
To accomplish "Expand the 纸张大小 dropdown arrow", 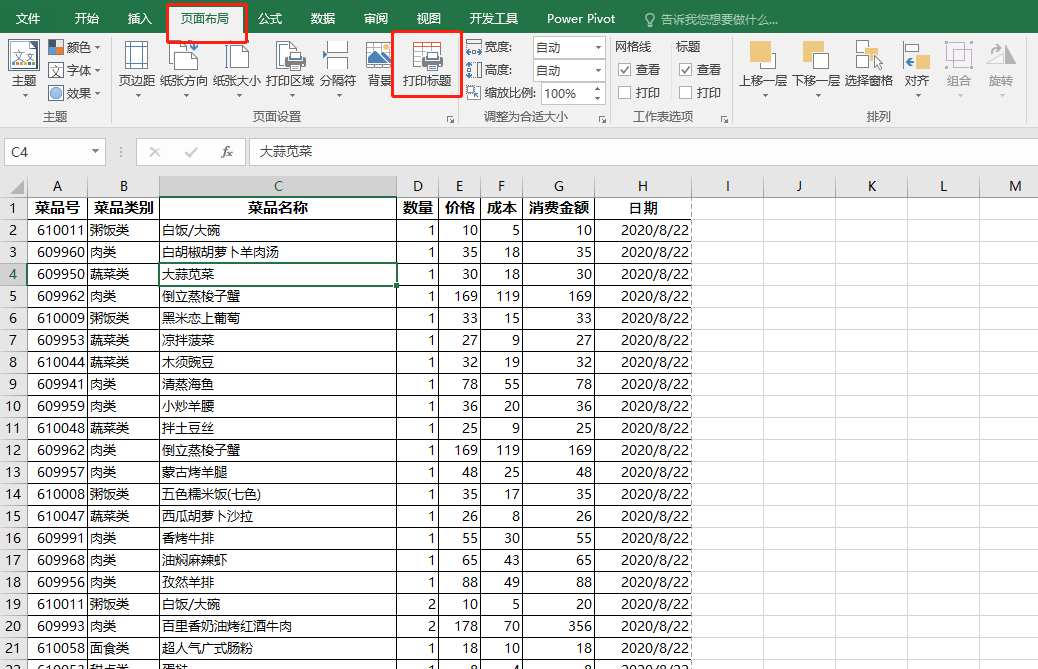I will pyautogui.click(x=238, y=95).
